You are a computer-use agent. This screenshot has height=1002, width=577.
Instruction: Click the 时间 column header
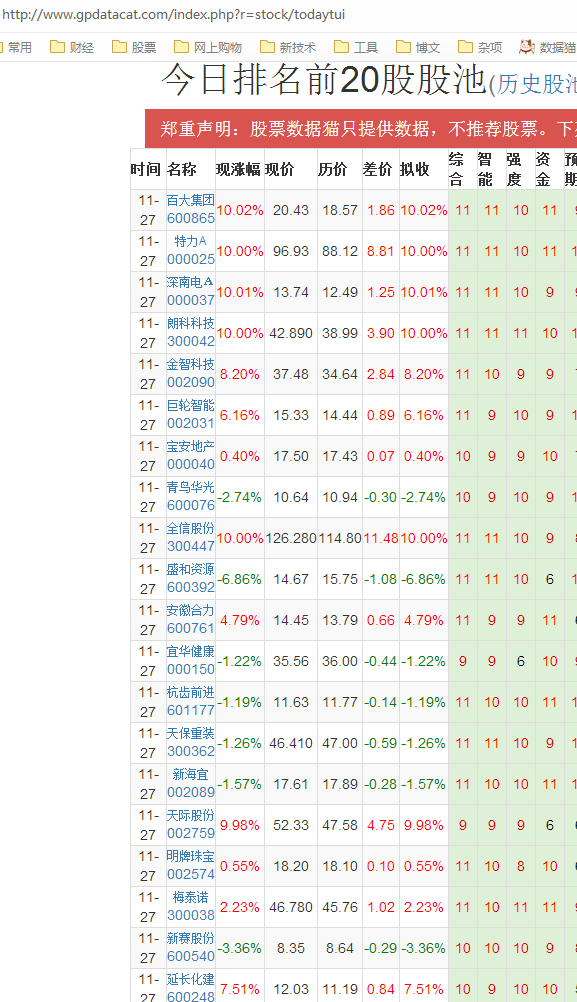coord(146,169)
